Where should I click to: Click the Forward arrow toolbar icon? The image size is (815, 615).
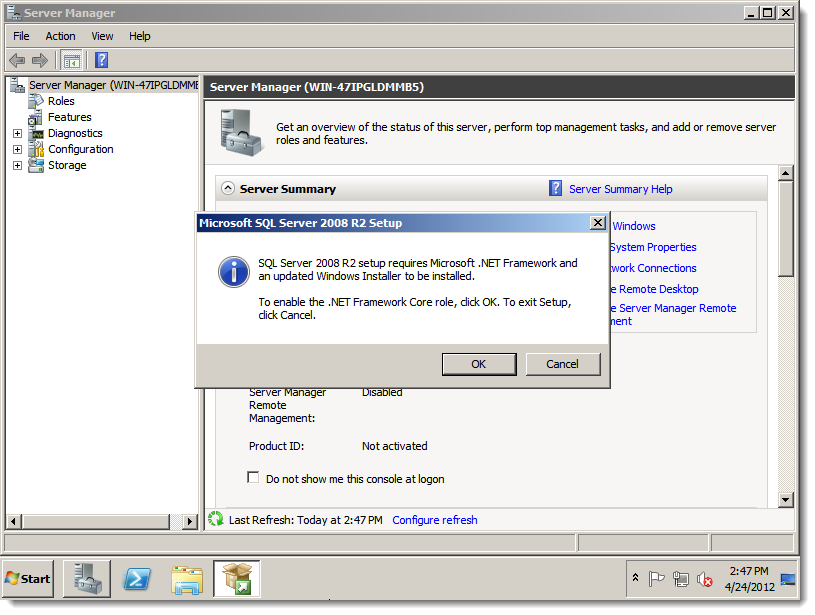(x=40, y=60)
